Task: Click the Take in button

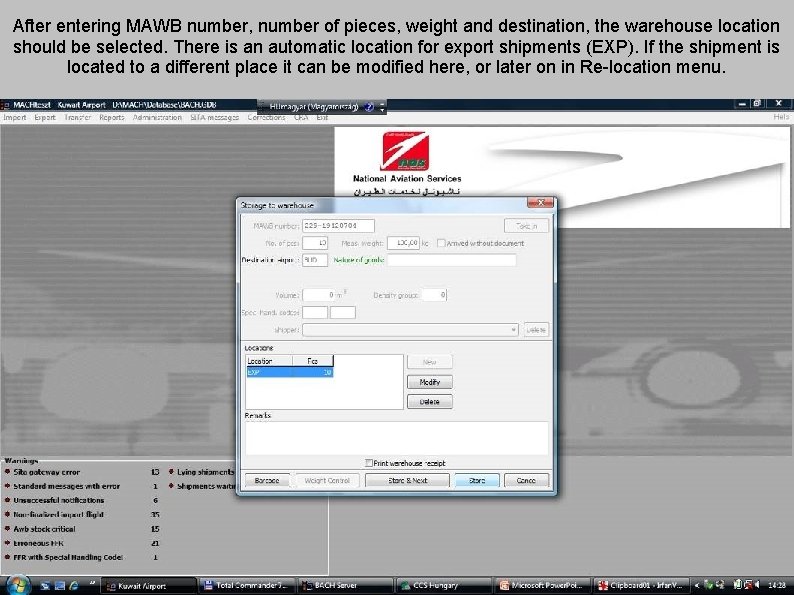Action: [526, 226]
